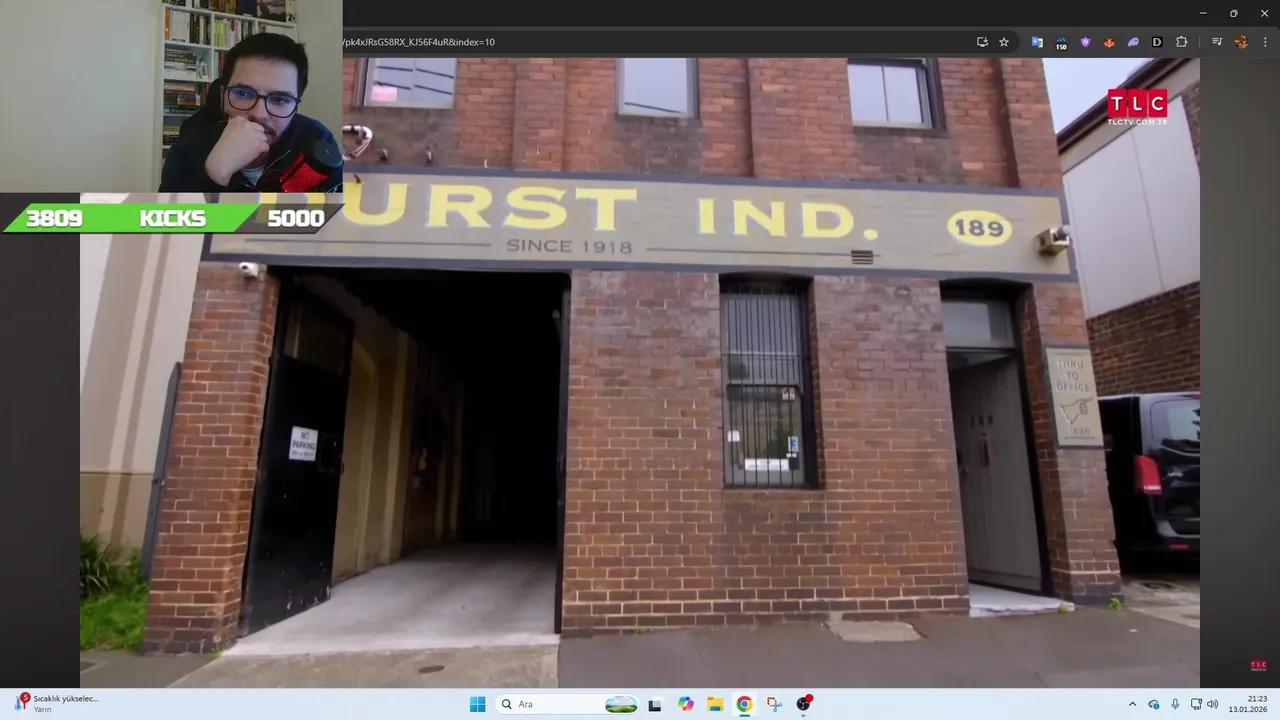Viewport: 1280px width, 720px height.
Task: Bookmark this page with the star icon
Action: point(1004,42)
